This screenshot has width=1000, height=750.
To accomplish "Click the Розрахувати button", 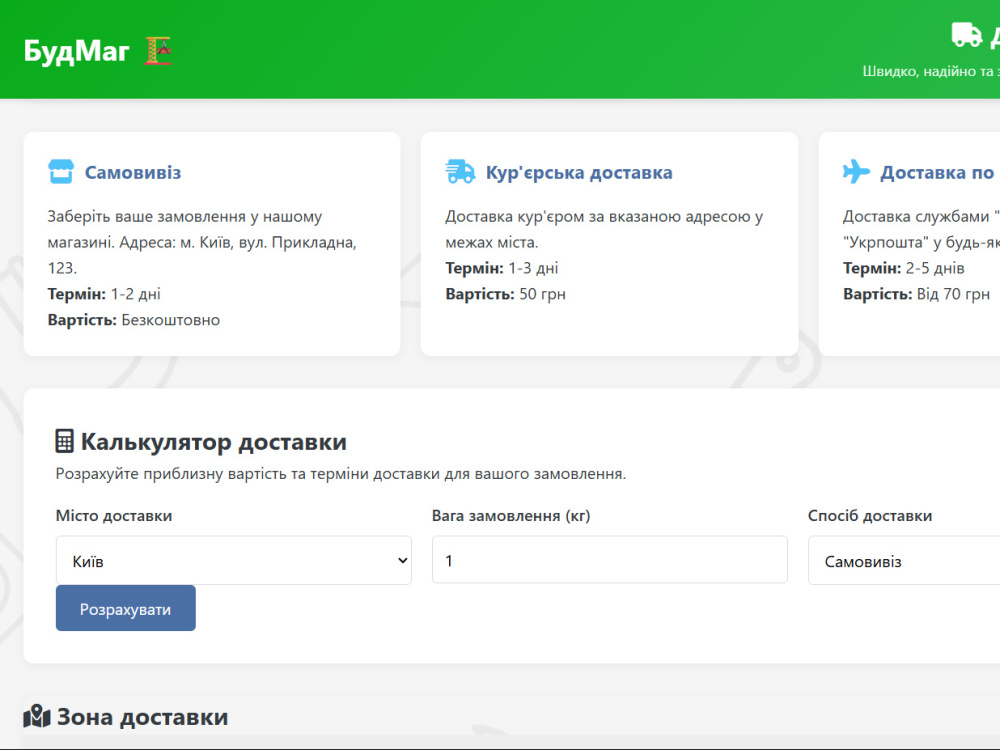I will 126,608.
